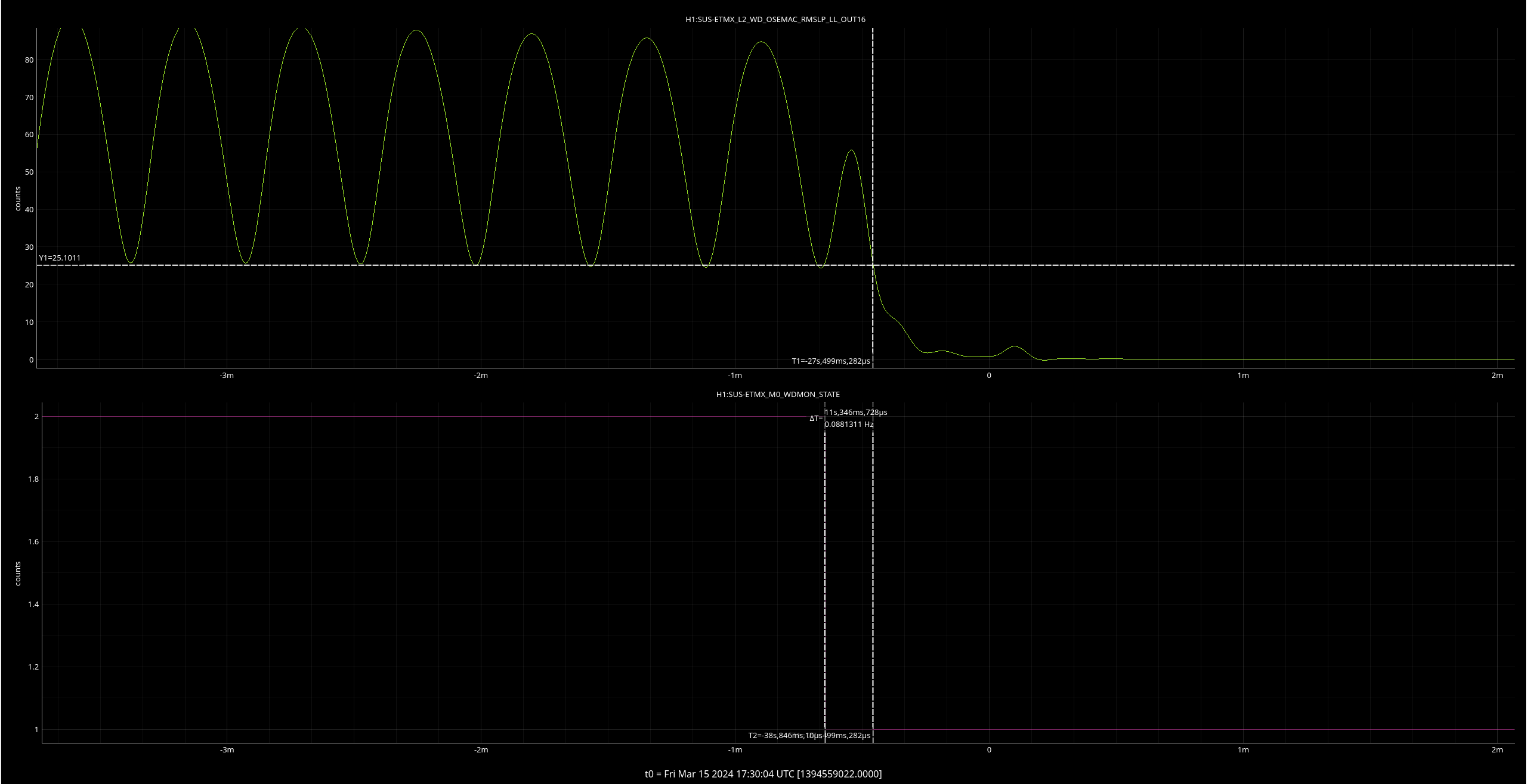
Task: Click the 80 tick on top y-axis
Action: (29, 60)
